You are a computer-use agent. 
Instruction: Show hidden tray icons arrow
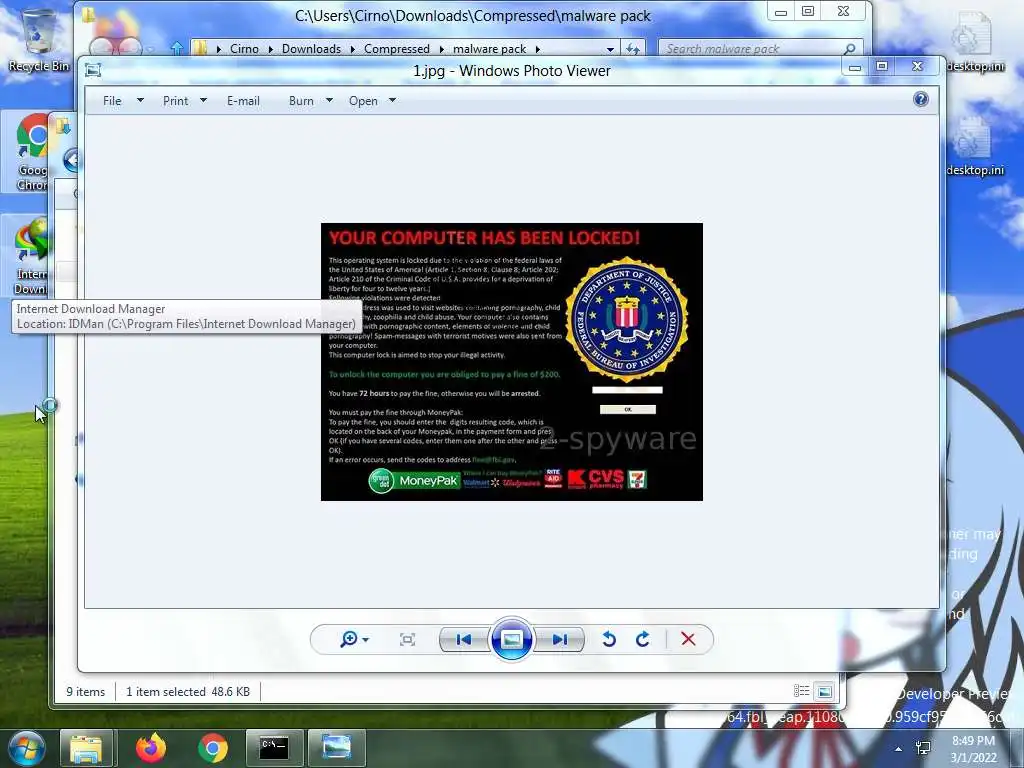899,749
